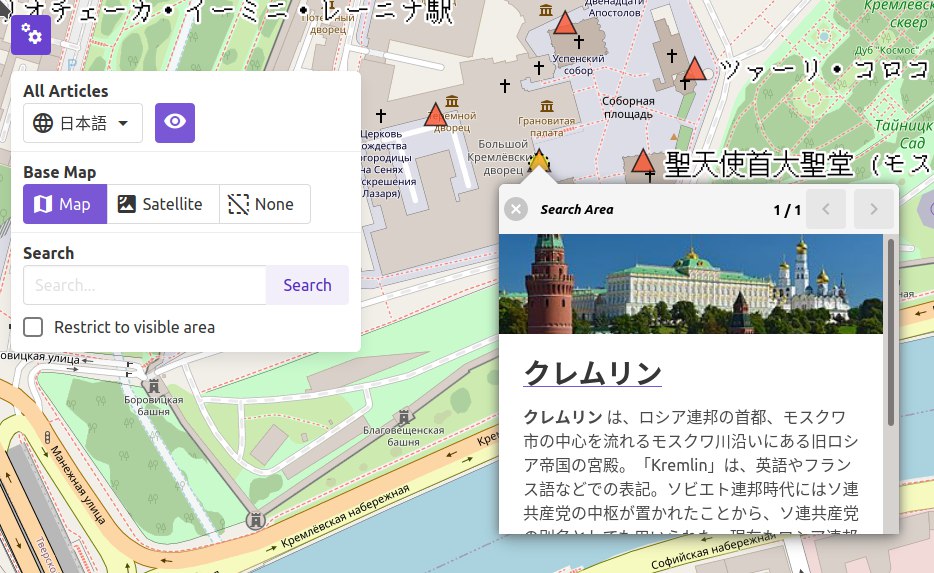Screen dimensions: 934x573
Task: Click the Соборная площадь map label
Action: pos(628,108)
